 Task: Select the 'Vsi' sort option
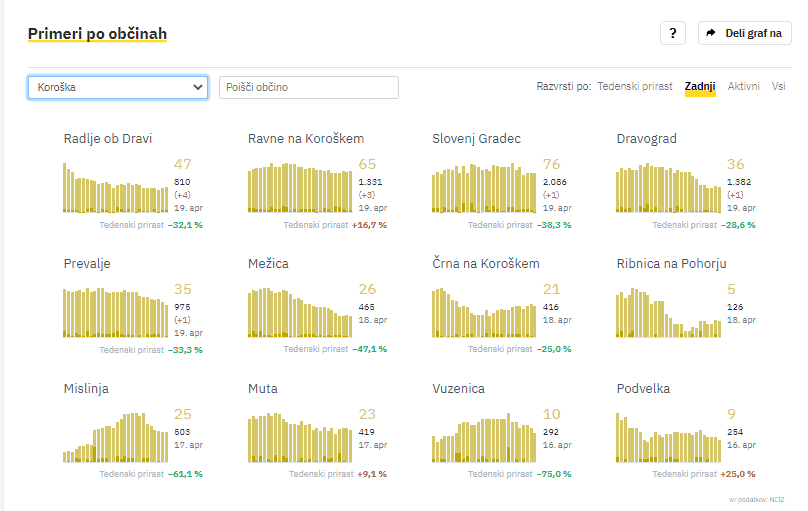[x=778, y=87]
